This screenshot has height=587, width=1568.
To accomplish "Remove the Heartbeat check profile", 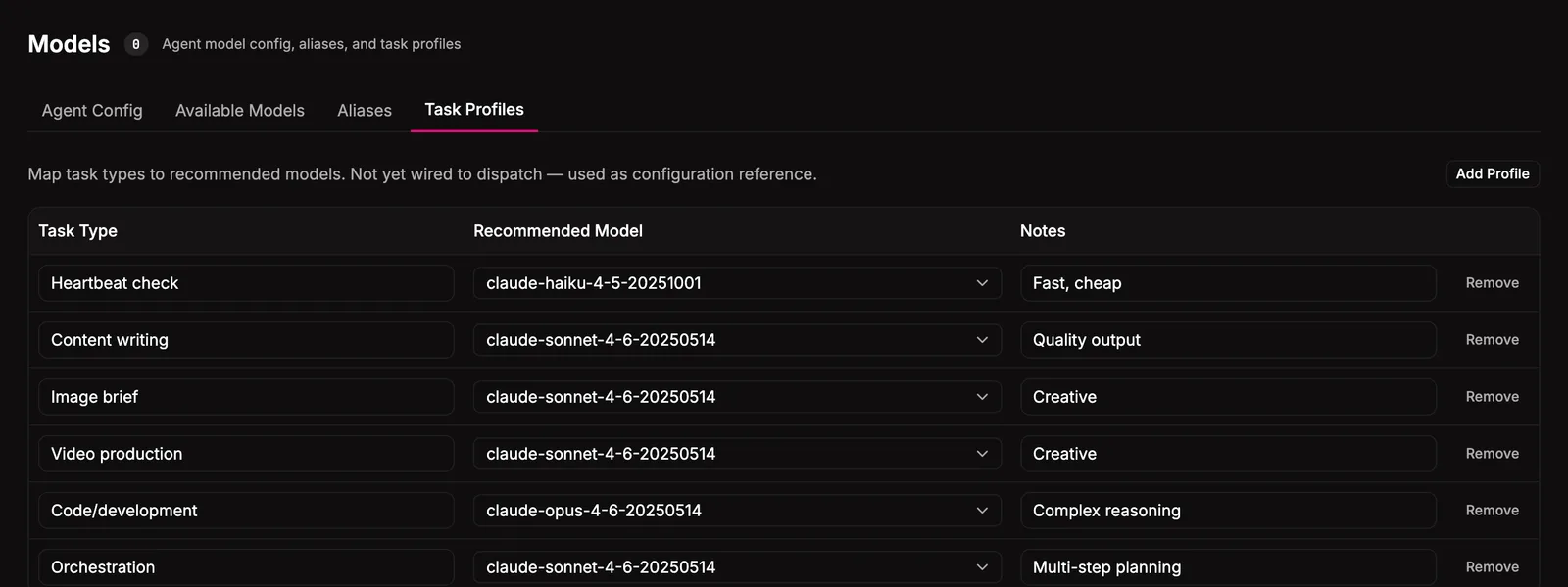I will tap(1493, 283).
